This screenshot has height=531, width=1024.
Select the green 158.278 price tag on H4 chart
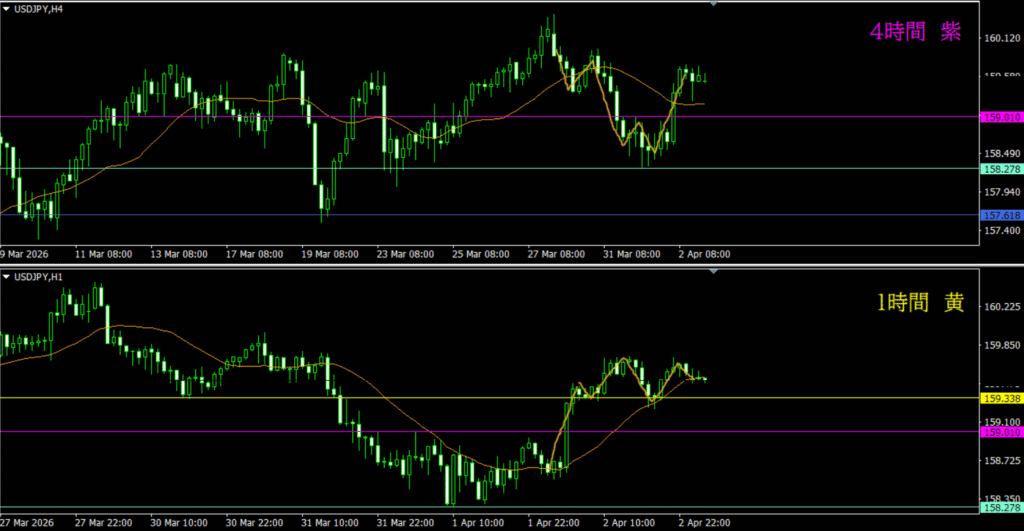click(1000, 169)
